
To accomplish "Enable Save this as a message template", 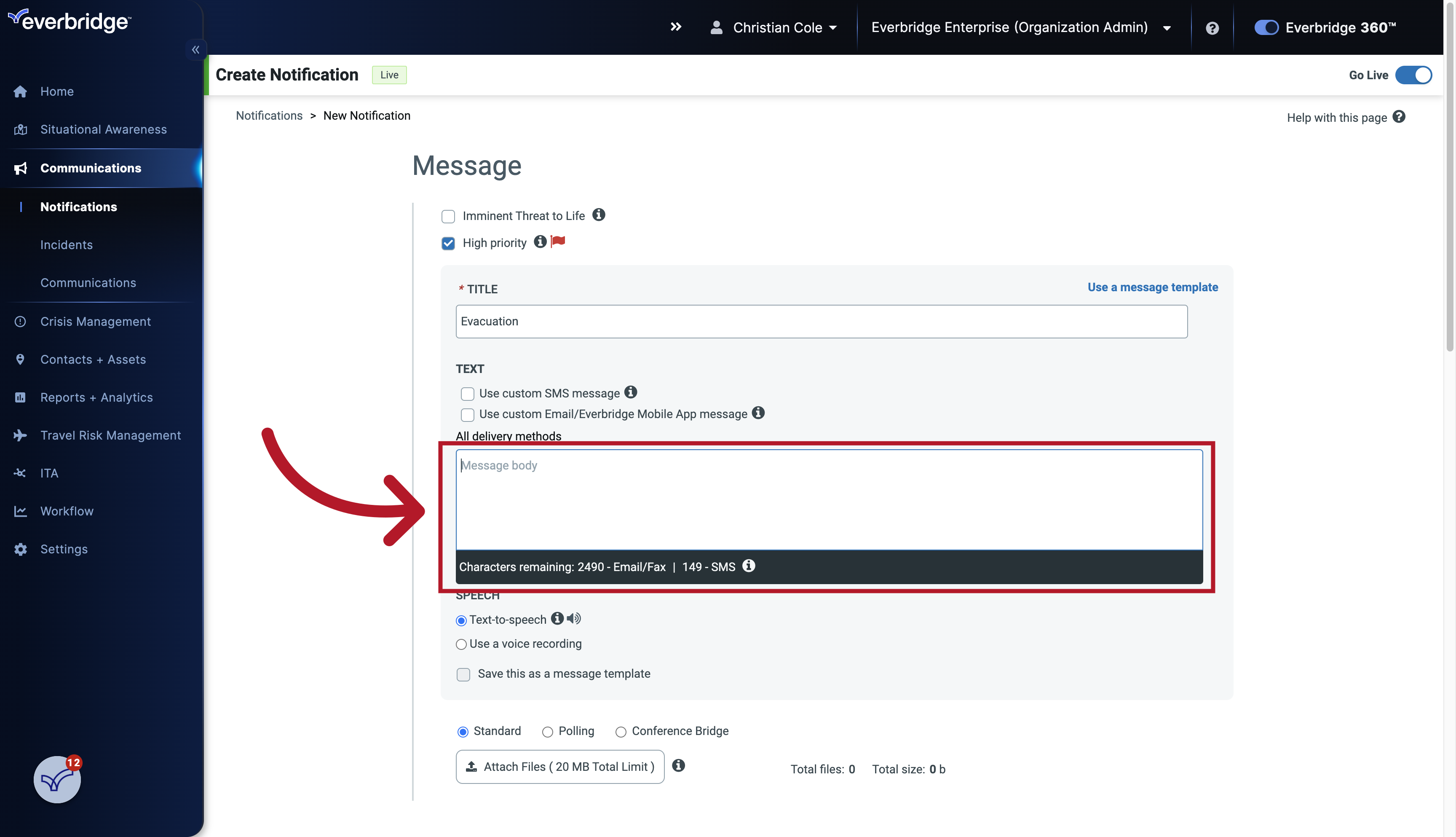I will pos(463,674).
